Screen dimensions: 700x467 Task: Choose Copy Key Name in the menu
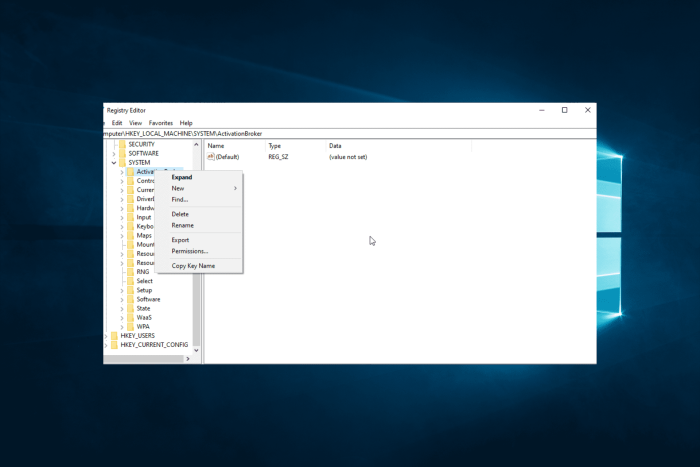199,266
